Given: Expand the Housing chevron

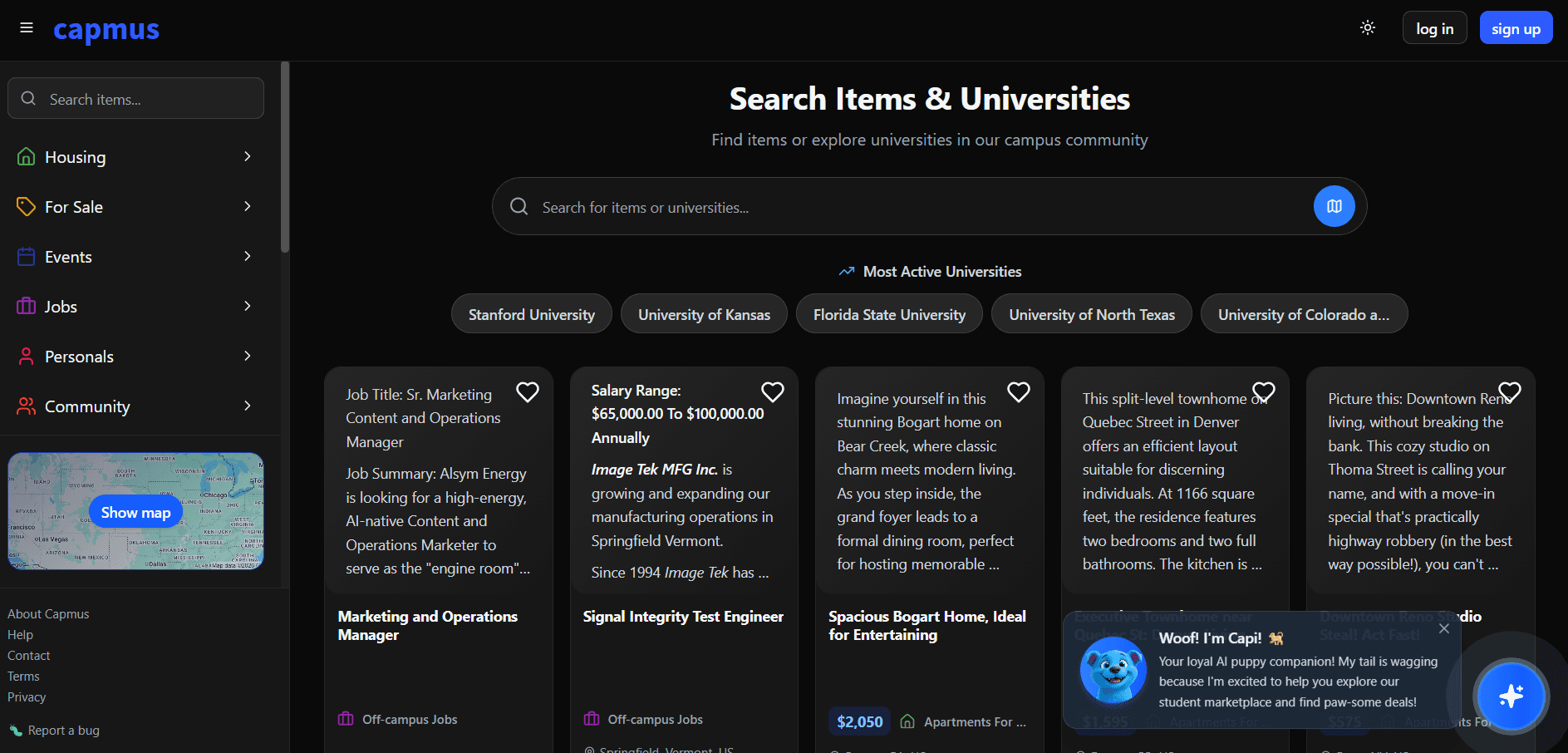Looking at the screenshot, I should coord(248,156).
